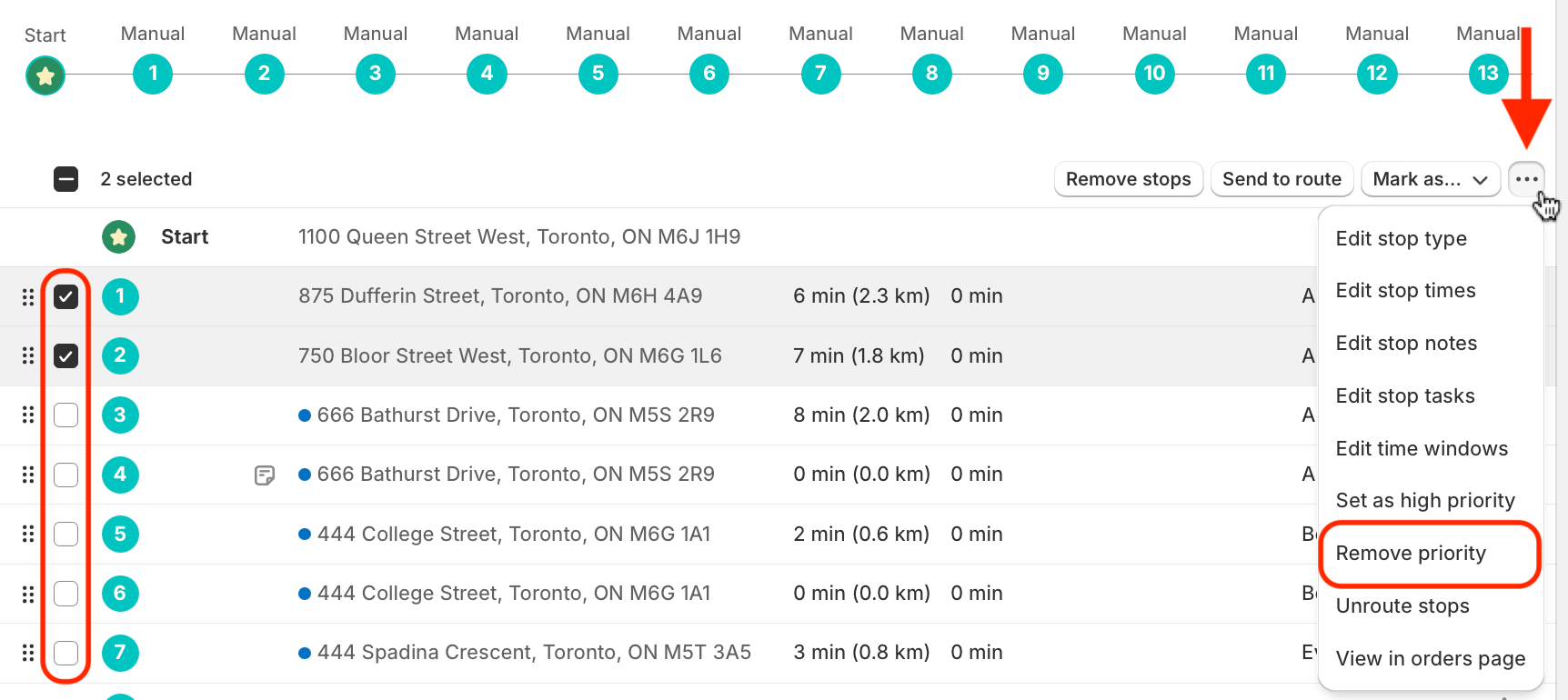Uncheck stop 1 875 Dufferin Street

pyautogui.click(x=65, y=296)
